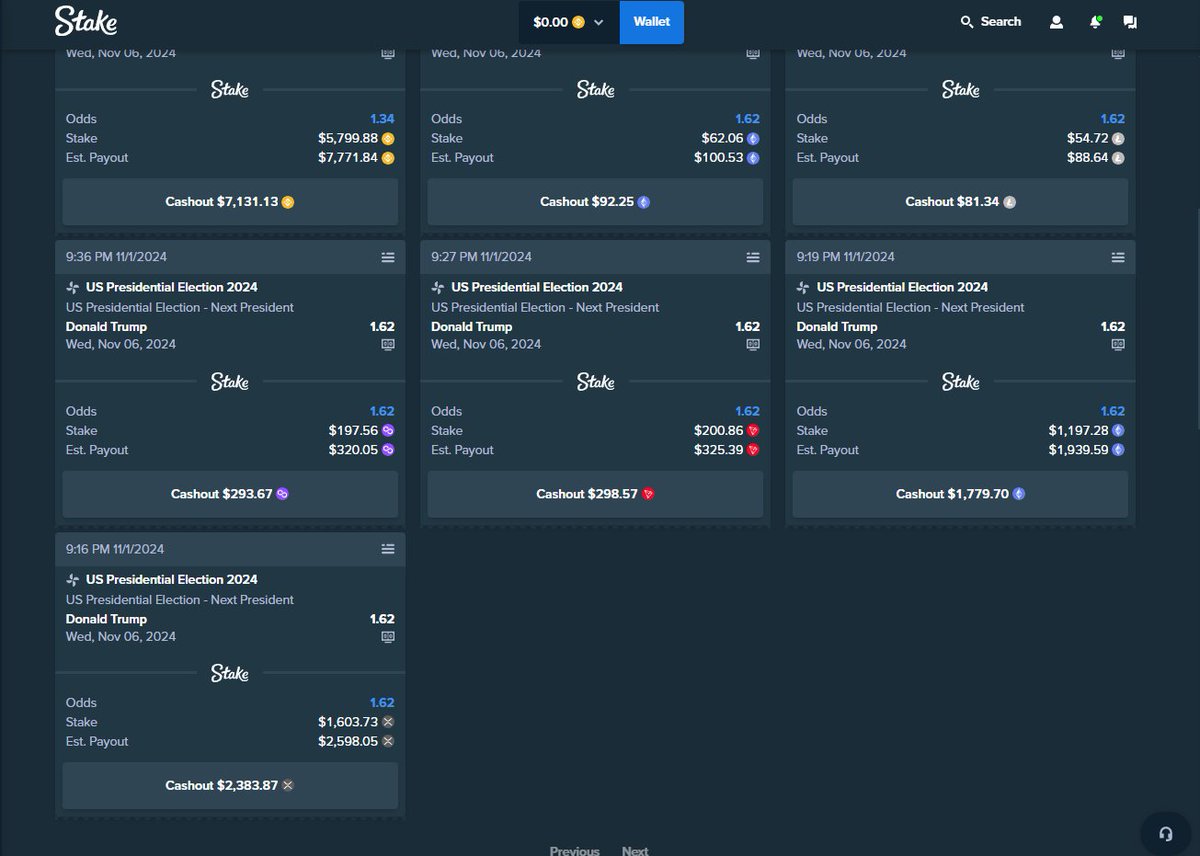The width and height of the screenshot is (1200, 856).
Task: Select blue 1.62 odds on 9:27 PM card
Action: (x=747, y=411)
